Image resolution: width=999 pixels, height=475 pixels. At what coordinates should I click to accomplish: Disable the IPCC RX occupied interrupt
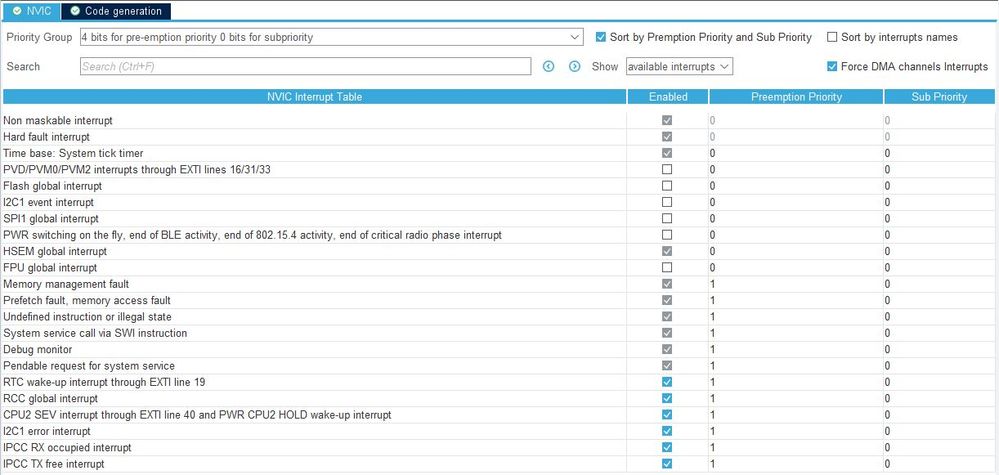(x=667, y=447)
